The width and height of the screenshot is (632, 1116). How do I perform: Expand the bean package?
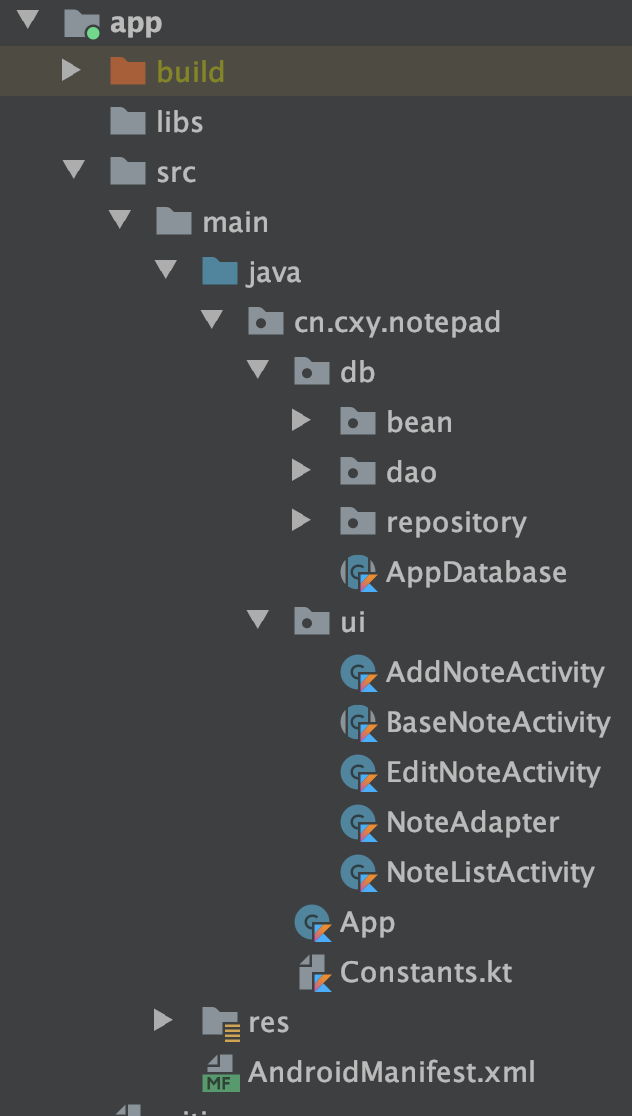click(301, 421)
